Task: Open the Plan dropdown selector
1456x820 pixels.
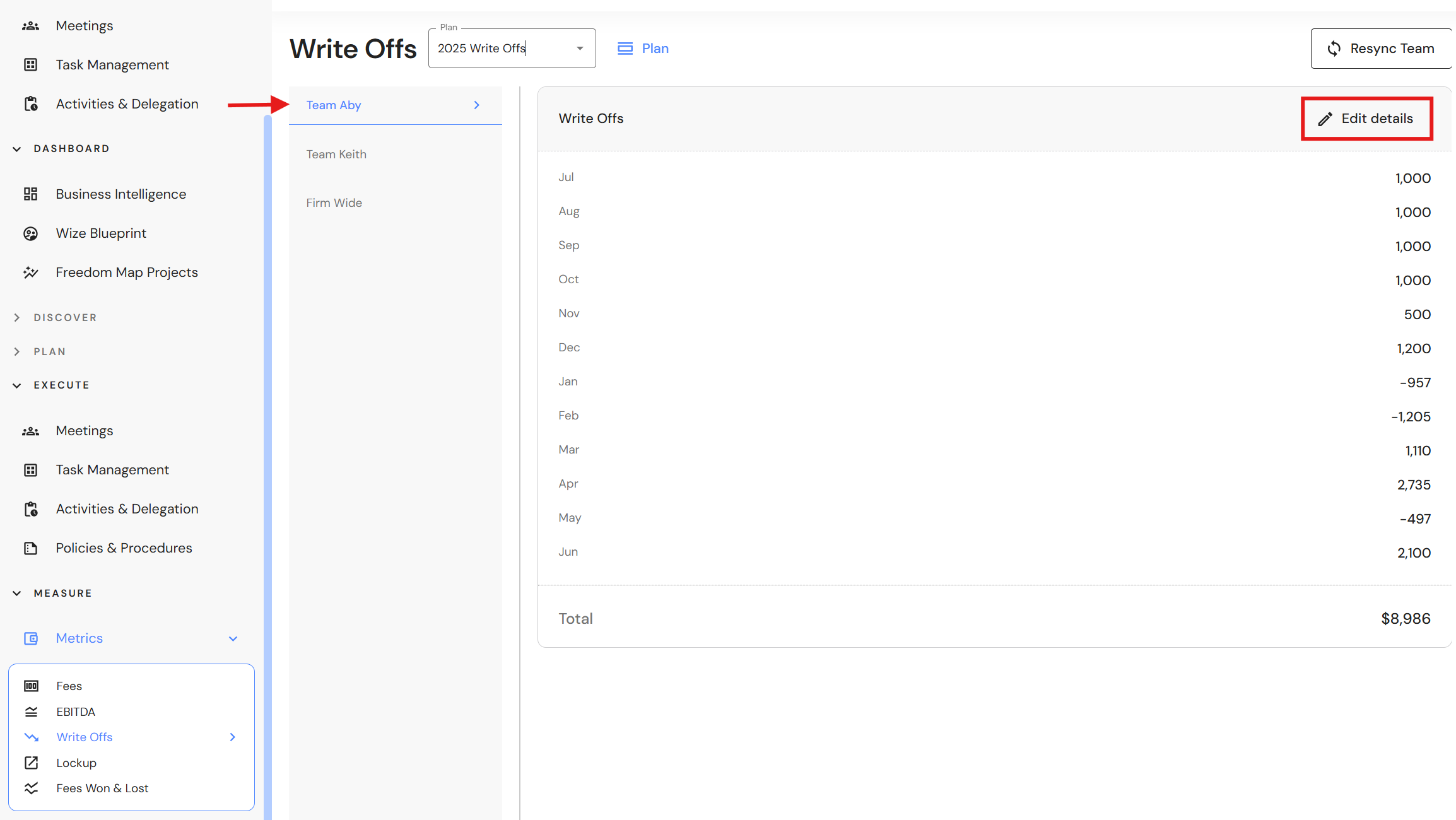Action: (x=579, y=49)
